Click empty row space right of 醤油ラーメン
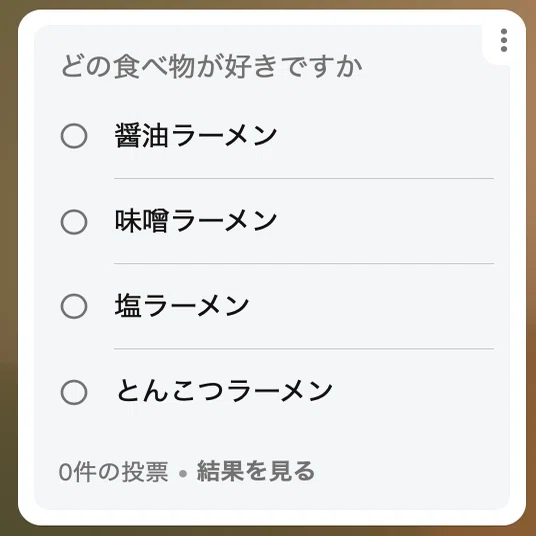Viewport: 536px width, 536px height. pyautogui.click(x=386, y=136)
